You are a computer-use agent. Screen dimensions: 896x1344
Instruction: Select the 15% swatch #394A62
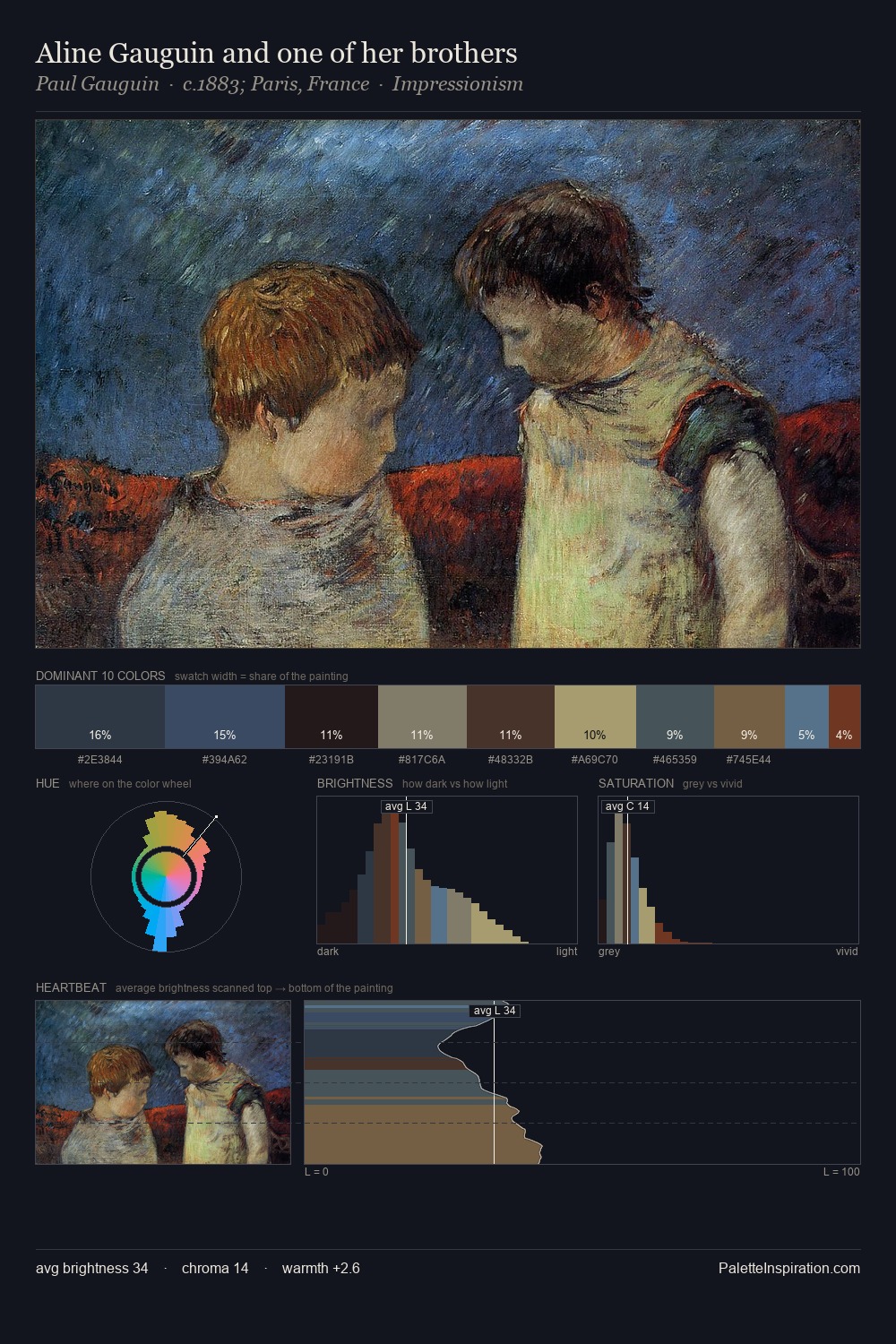[225, 717]
